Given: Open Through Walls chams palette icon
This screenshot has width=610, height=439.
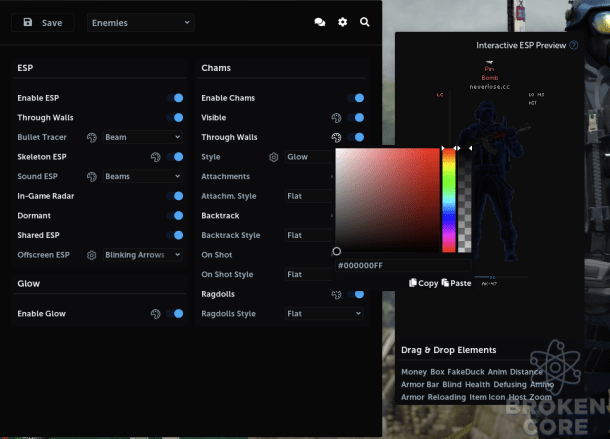Looking at the screenshot, I should point(336,137).
